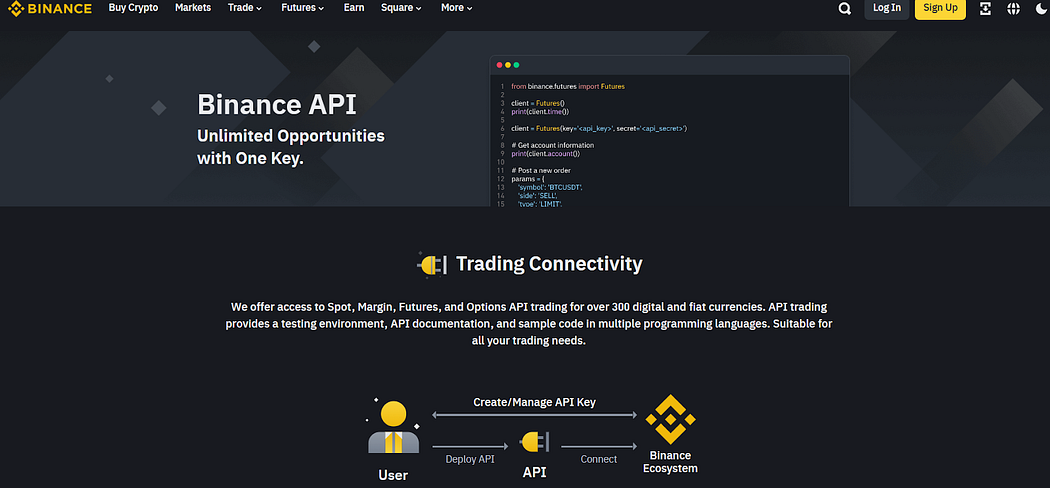This screenshot has height=488, width=1050.
Task: Open the language globe icon
Action: tap(1014, 9)
